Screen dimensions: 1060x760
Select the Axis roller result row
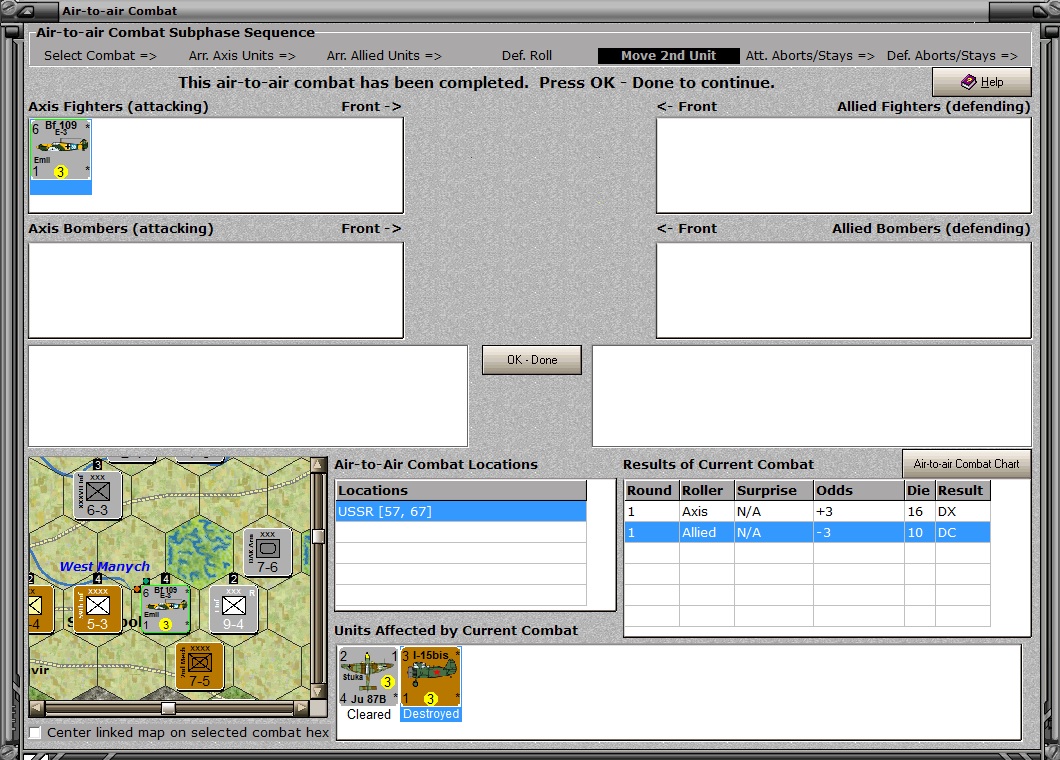tap(807, 512)
